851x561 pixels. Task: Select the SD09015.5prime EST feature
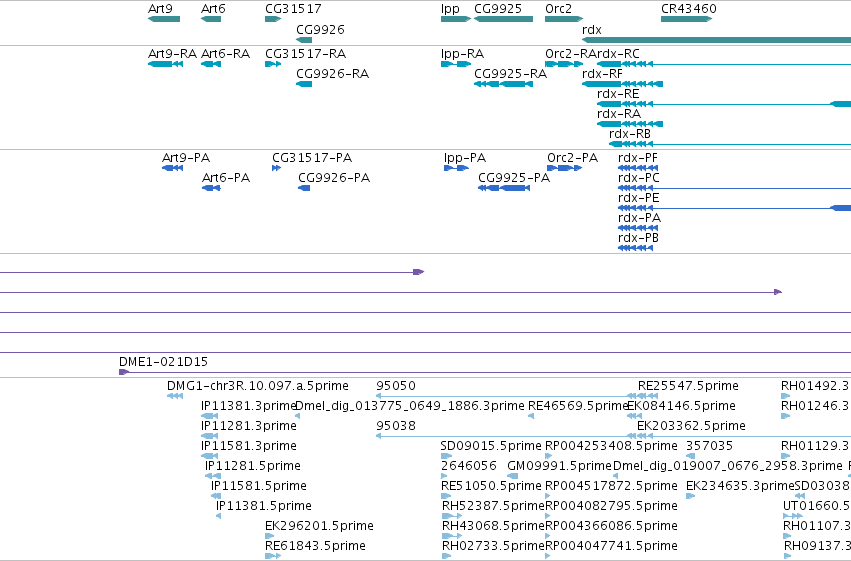point(446,456)
